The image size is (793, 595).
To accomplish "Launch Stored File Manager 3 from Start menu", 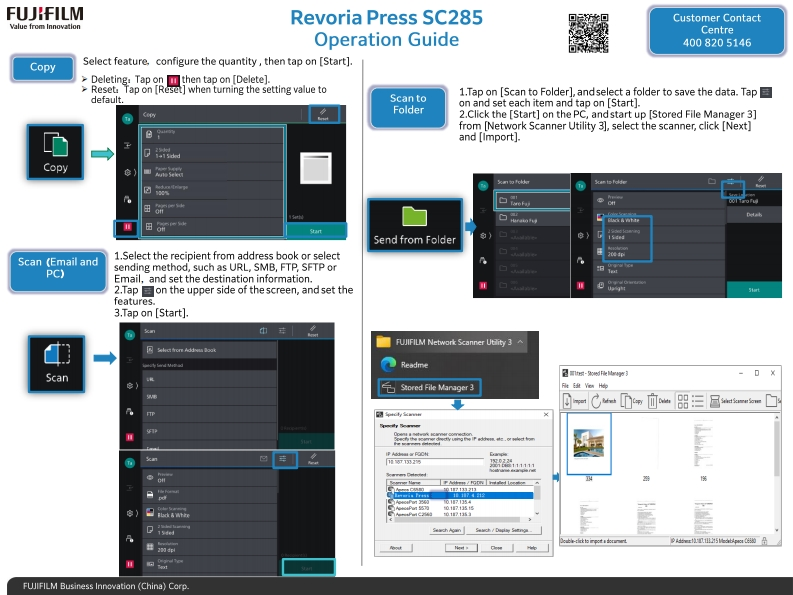I will pos(429,388).
